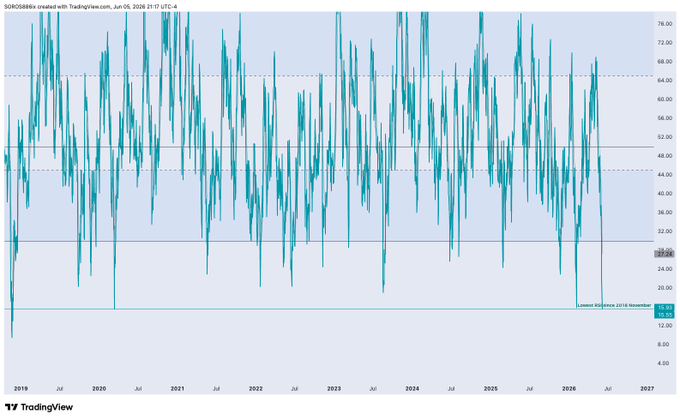
Task: Click the "Jul" label between 2025 and 2026
Action: point(530,389)
